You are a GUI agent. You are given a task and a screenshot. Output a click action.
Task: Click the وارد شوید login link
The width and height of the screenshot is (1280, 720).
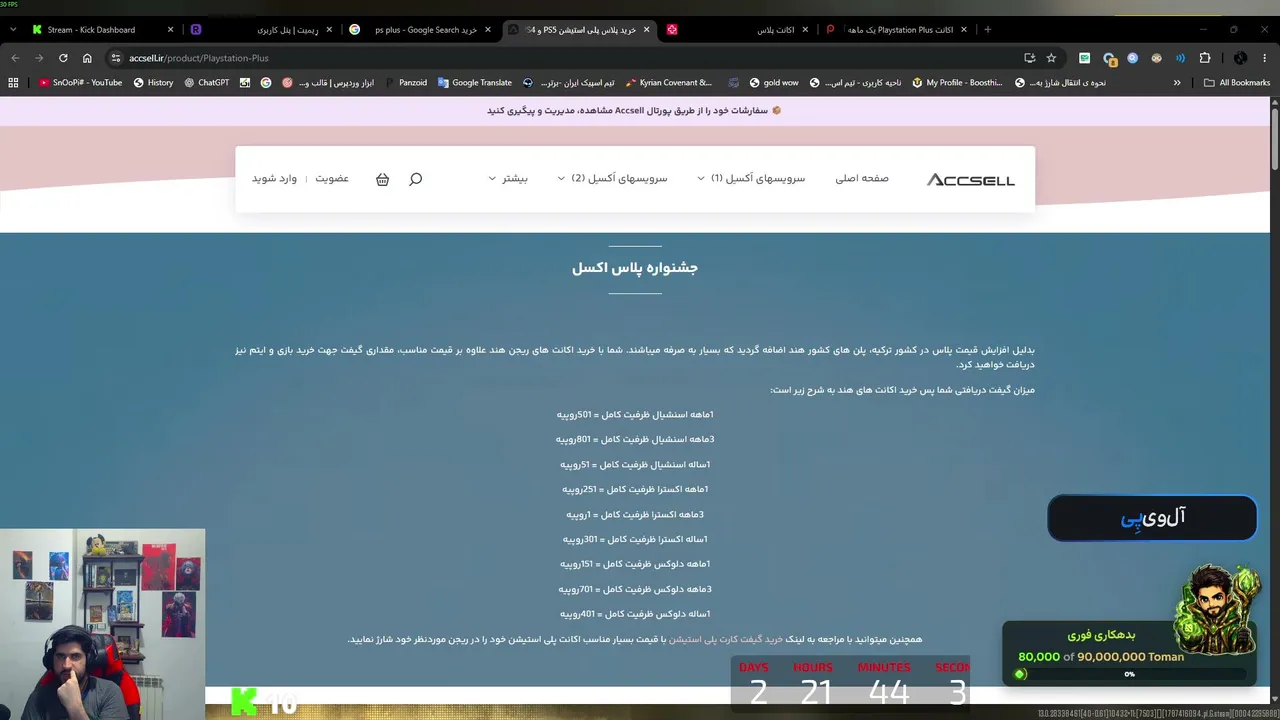coord(274,179)
